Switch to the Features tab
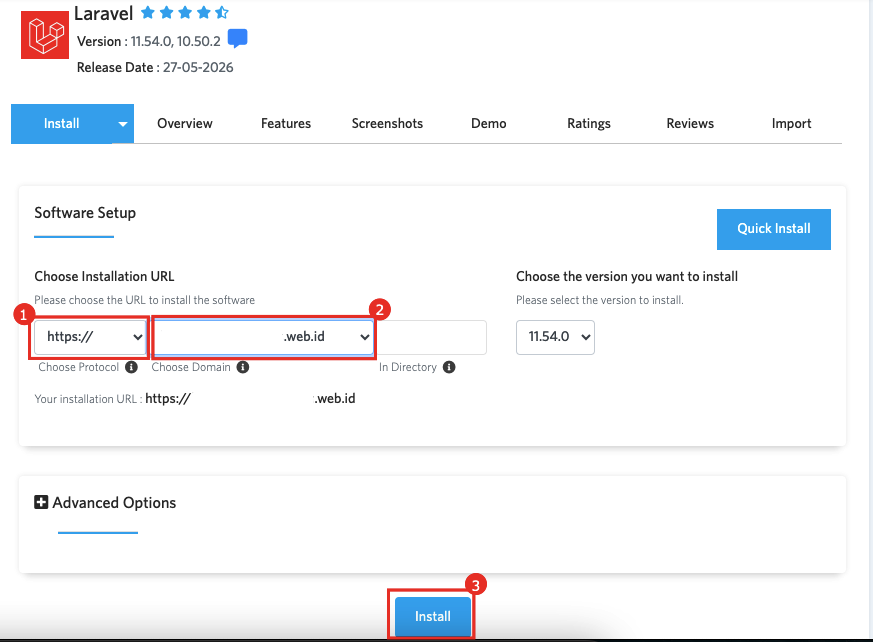 point(286,124)
